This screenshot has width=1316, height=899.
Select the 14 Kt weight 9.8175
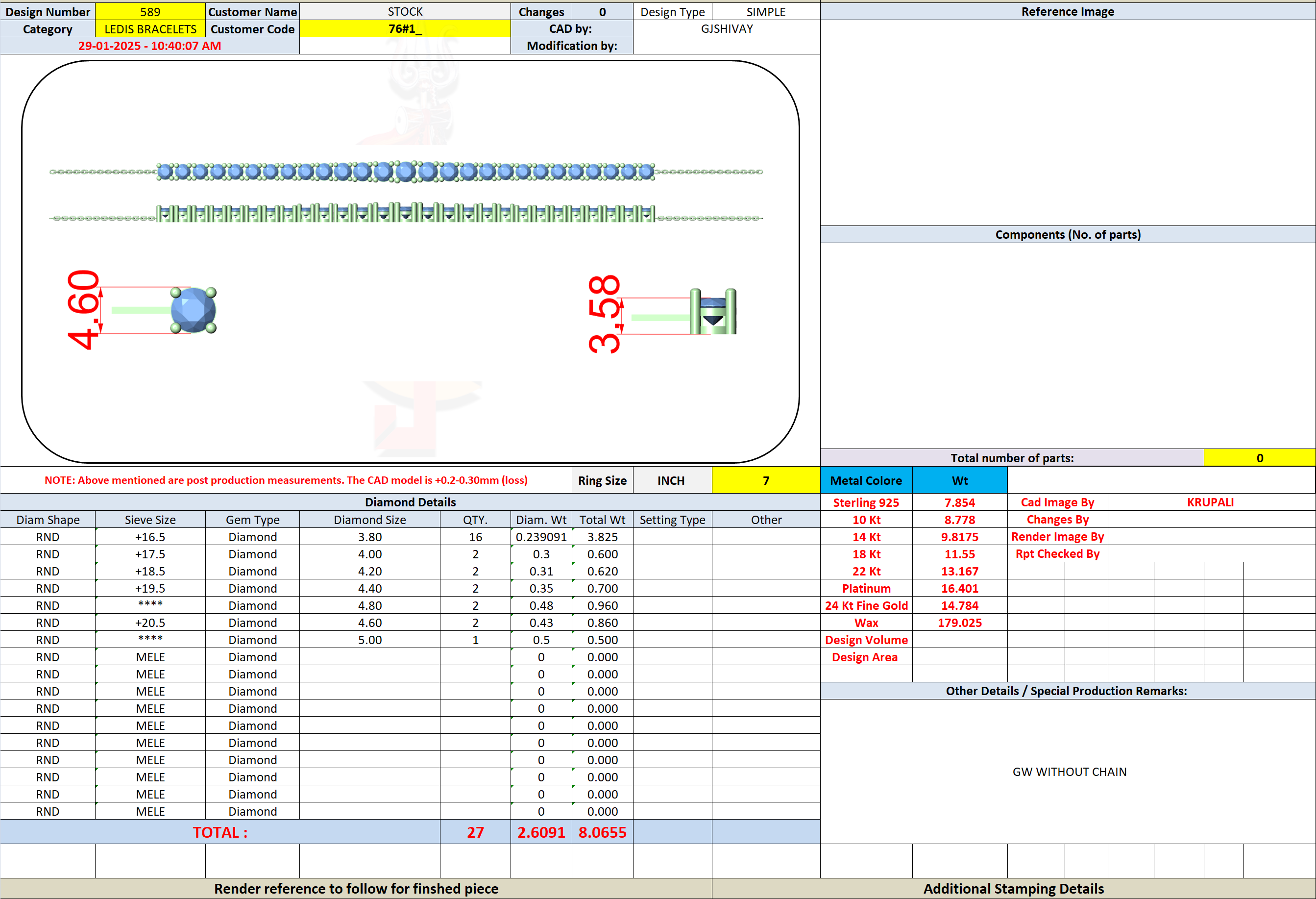[959, 536]
